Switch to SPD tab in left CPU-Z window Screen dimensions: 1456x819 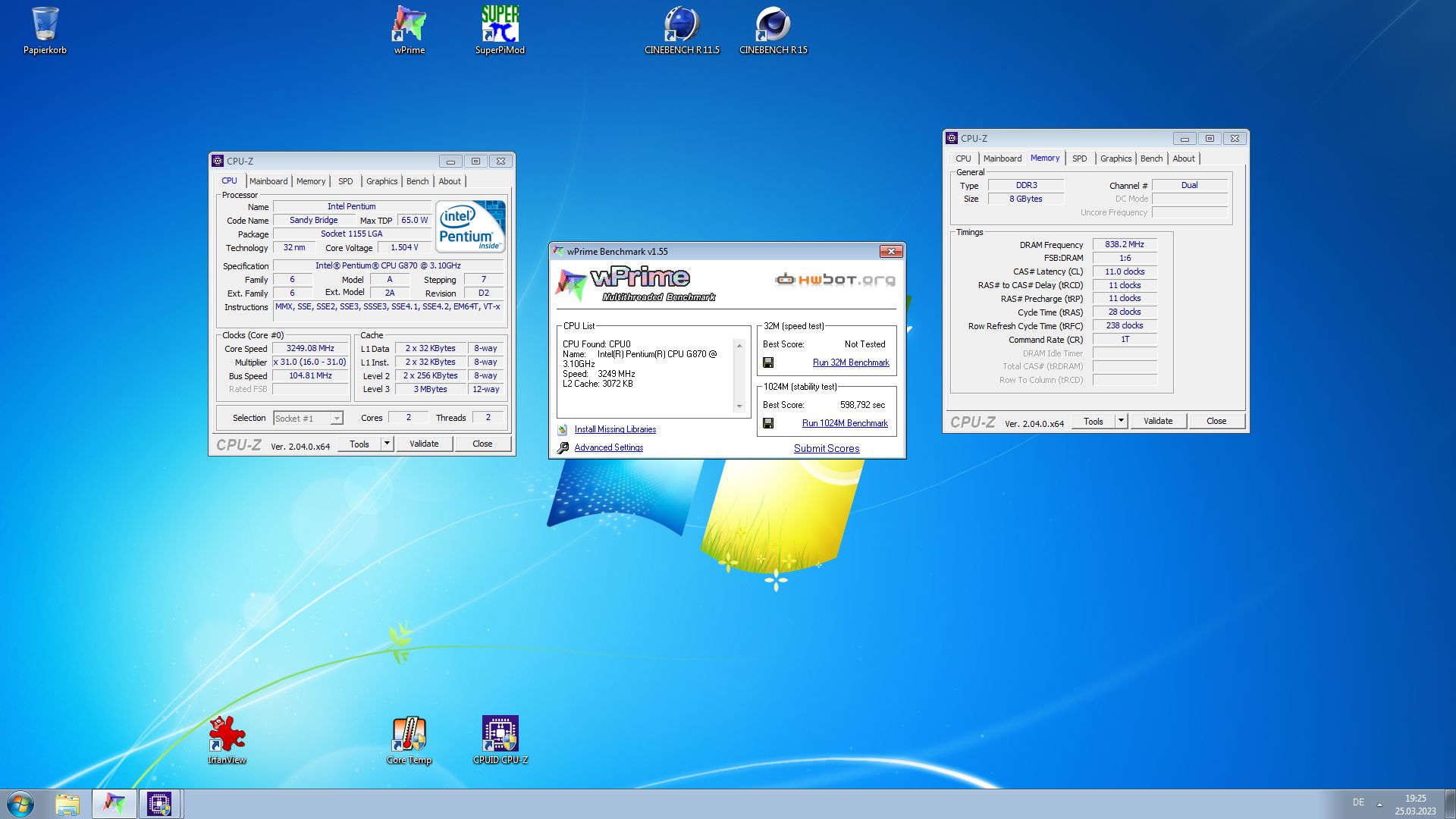[x=346, y=181]
